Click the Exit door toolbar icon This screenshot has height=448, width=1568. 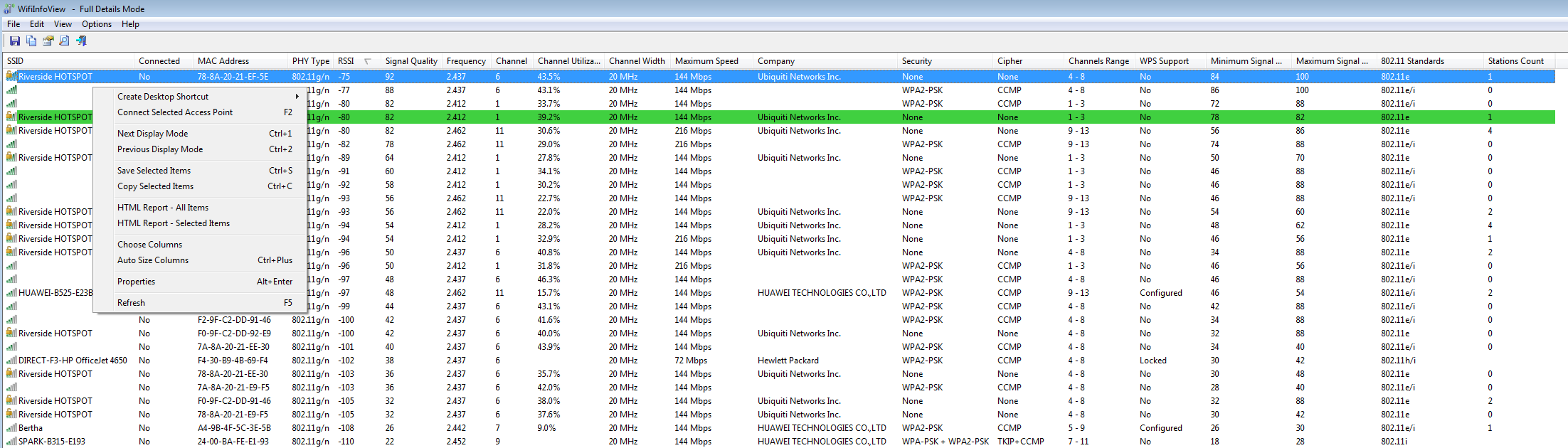coord(81,41)
